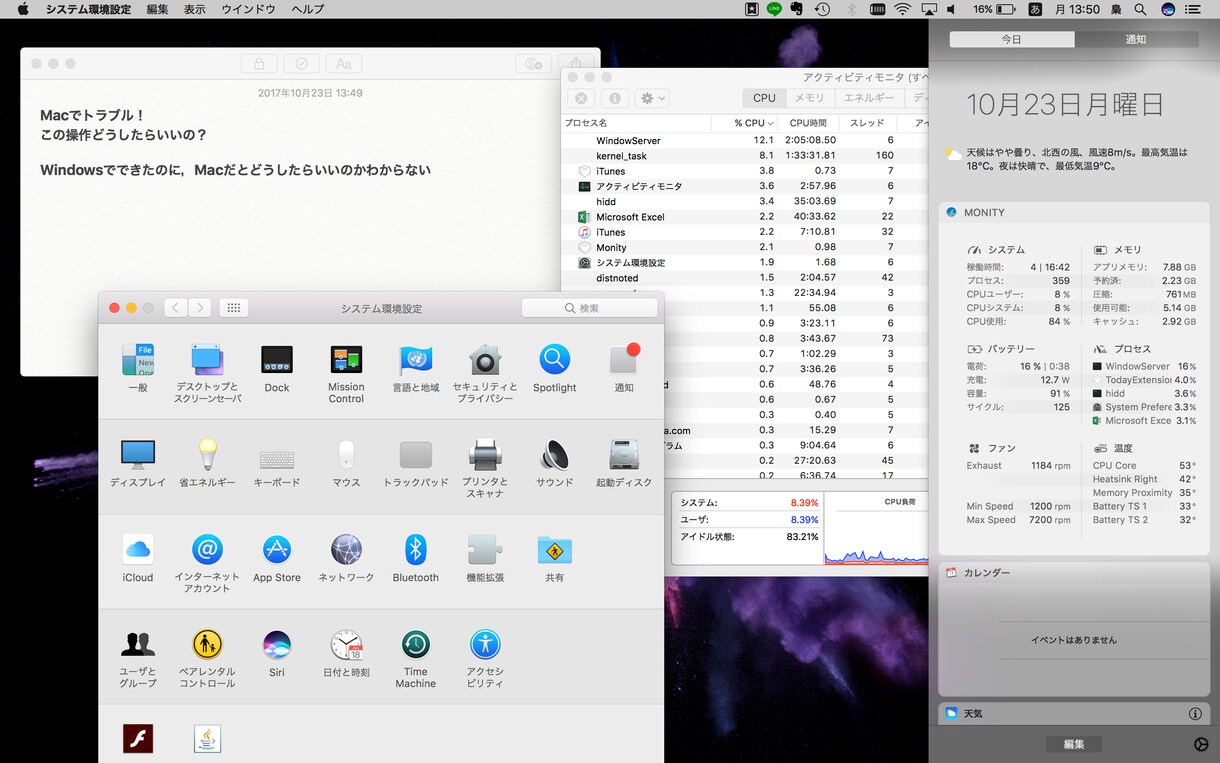
Task: Switch to 今日 tab in Notification Center
Action: click(x=1012, y=40)
